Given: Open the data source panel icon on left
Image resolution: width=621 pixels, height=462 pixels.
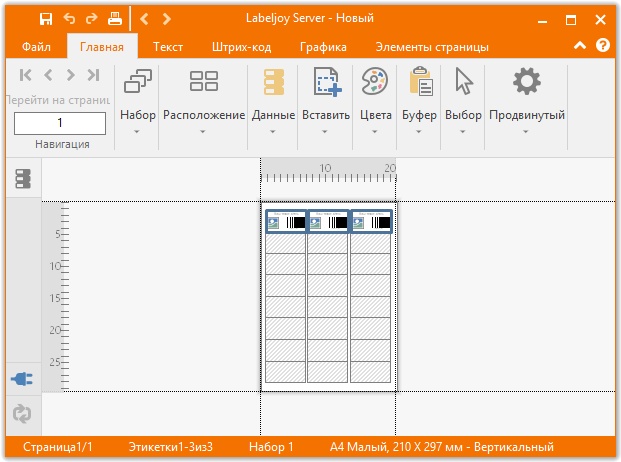Looking at the screenshot, I should tap(22, 179).
